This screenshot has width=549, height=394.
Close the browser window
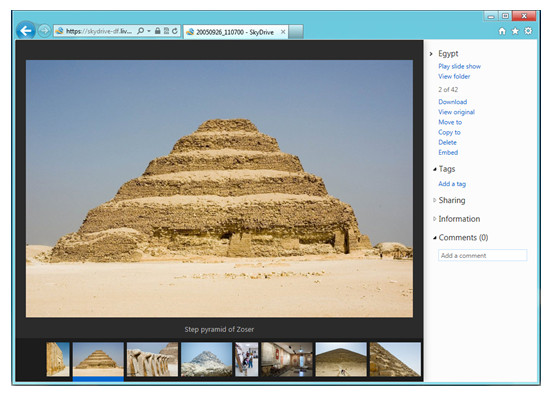click(x=524, y=16)
